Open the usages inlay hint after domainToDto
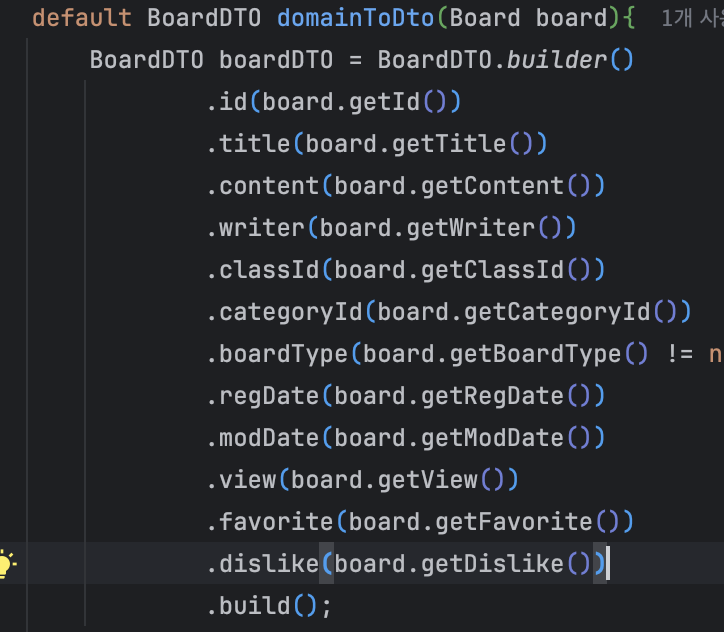The width and height of the screenshot is (724, 632). pyautogui.click(x=692, y=18)
